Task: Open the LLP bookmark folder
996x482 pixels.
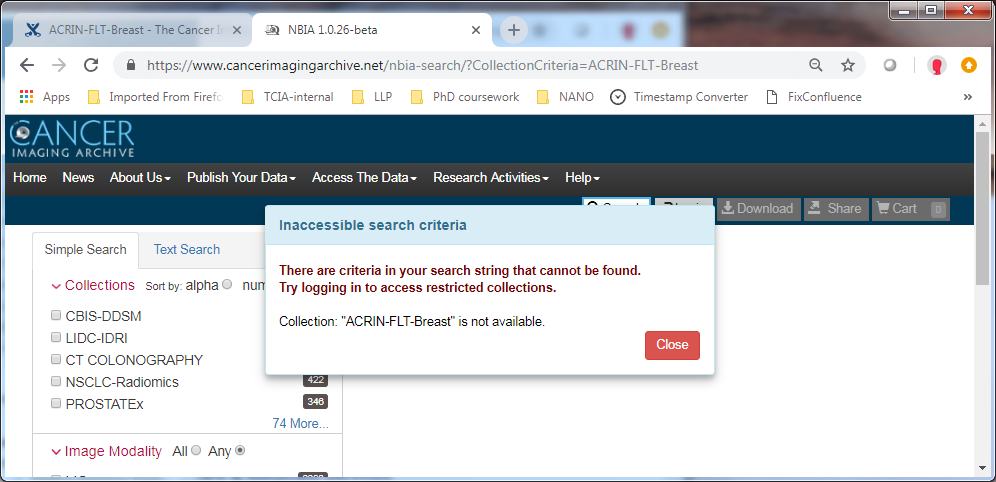Action: click(x=372, y=97)
